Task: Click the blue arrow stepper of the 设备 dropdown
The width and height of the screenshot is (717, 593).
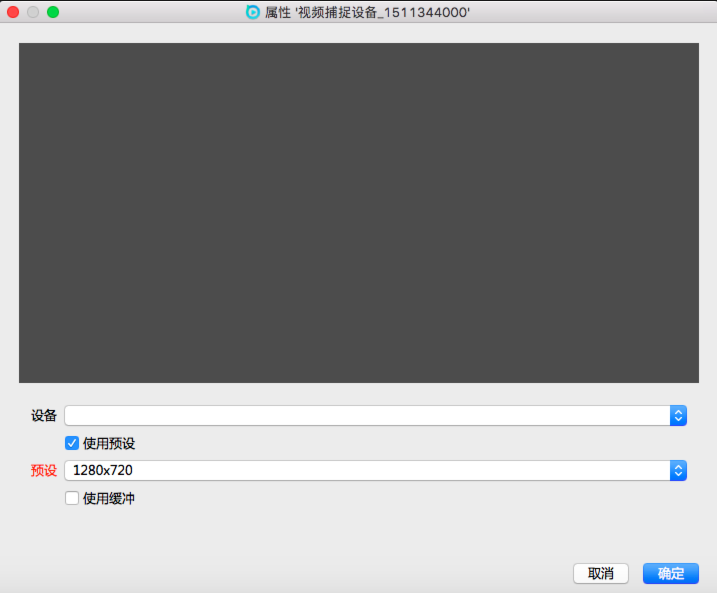Action: pyautogui.click(x=678, y=415)
